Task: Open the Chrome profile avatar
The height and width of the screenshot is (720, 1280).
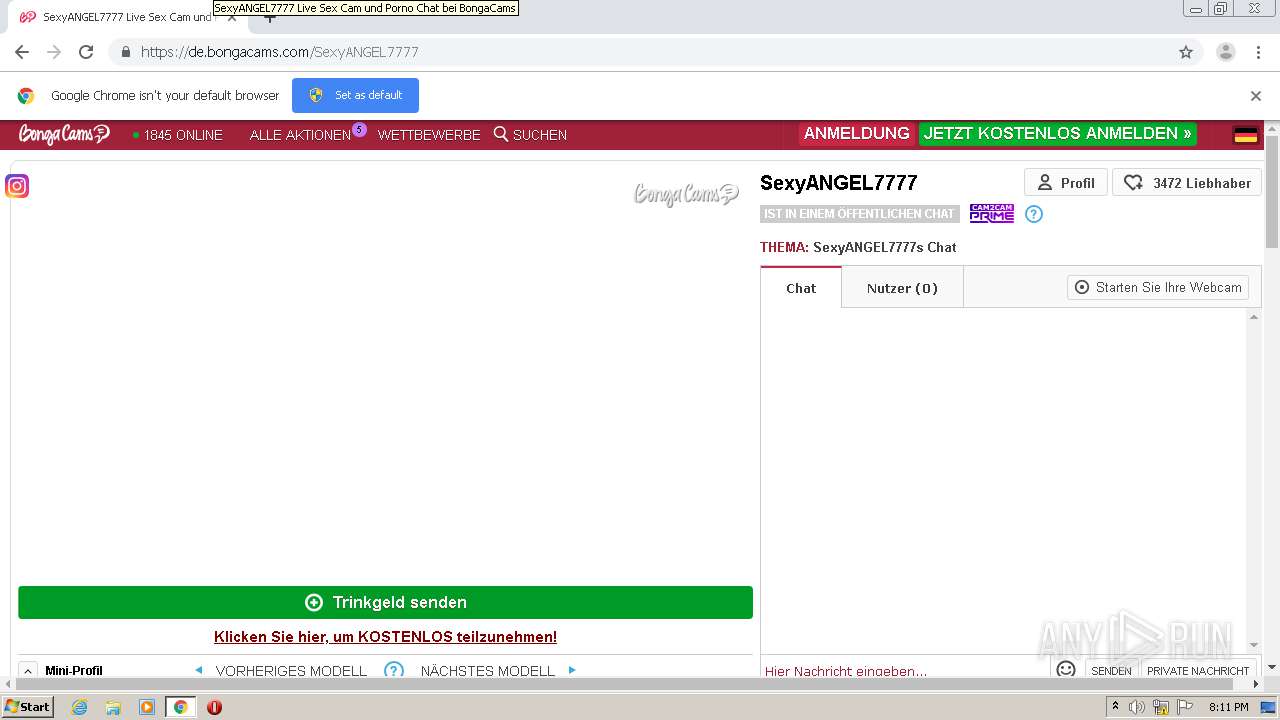Action: point(1226,52)
